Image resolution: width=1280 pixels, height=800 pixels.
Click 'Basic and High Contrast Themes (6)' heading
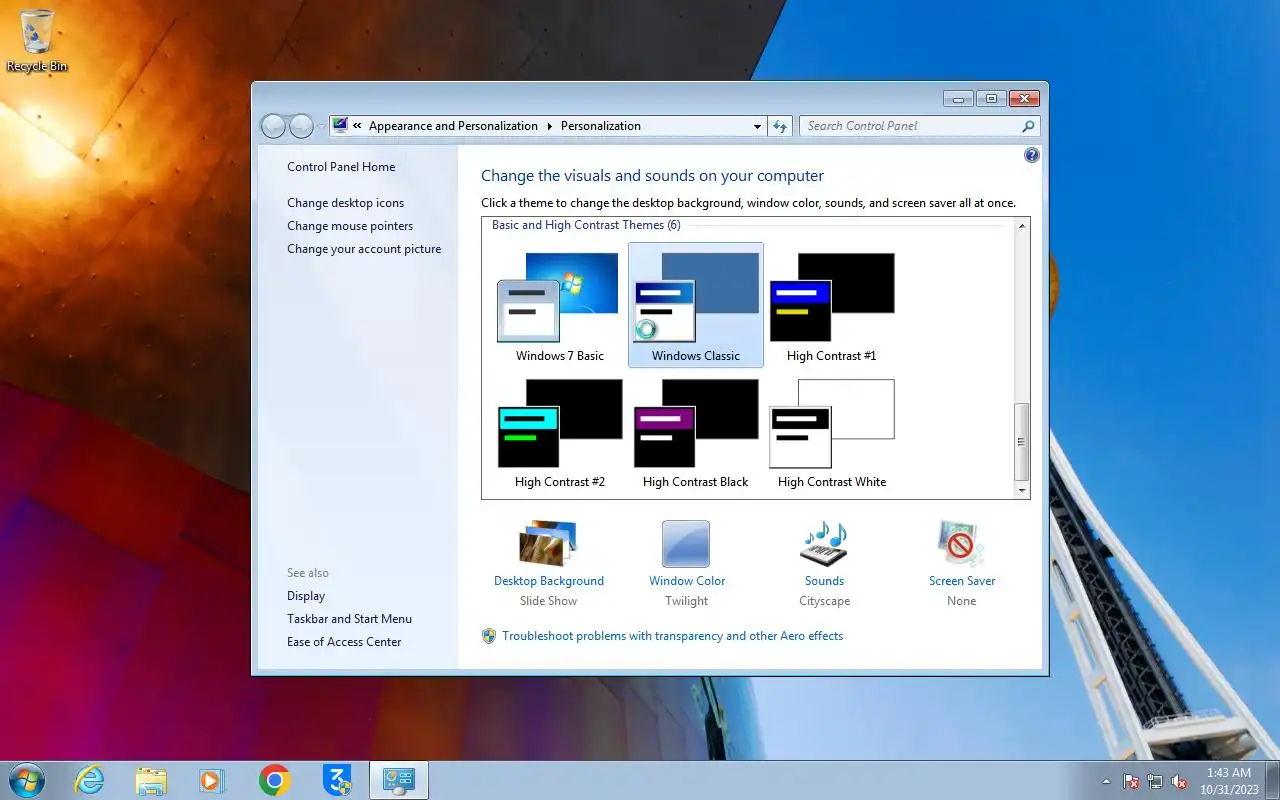[586, 225]
